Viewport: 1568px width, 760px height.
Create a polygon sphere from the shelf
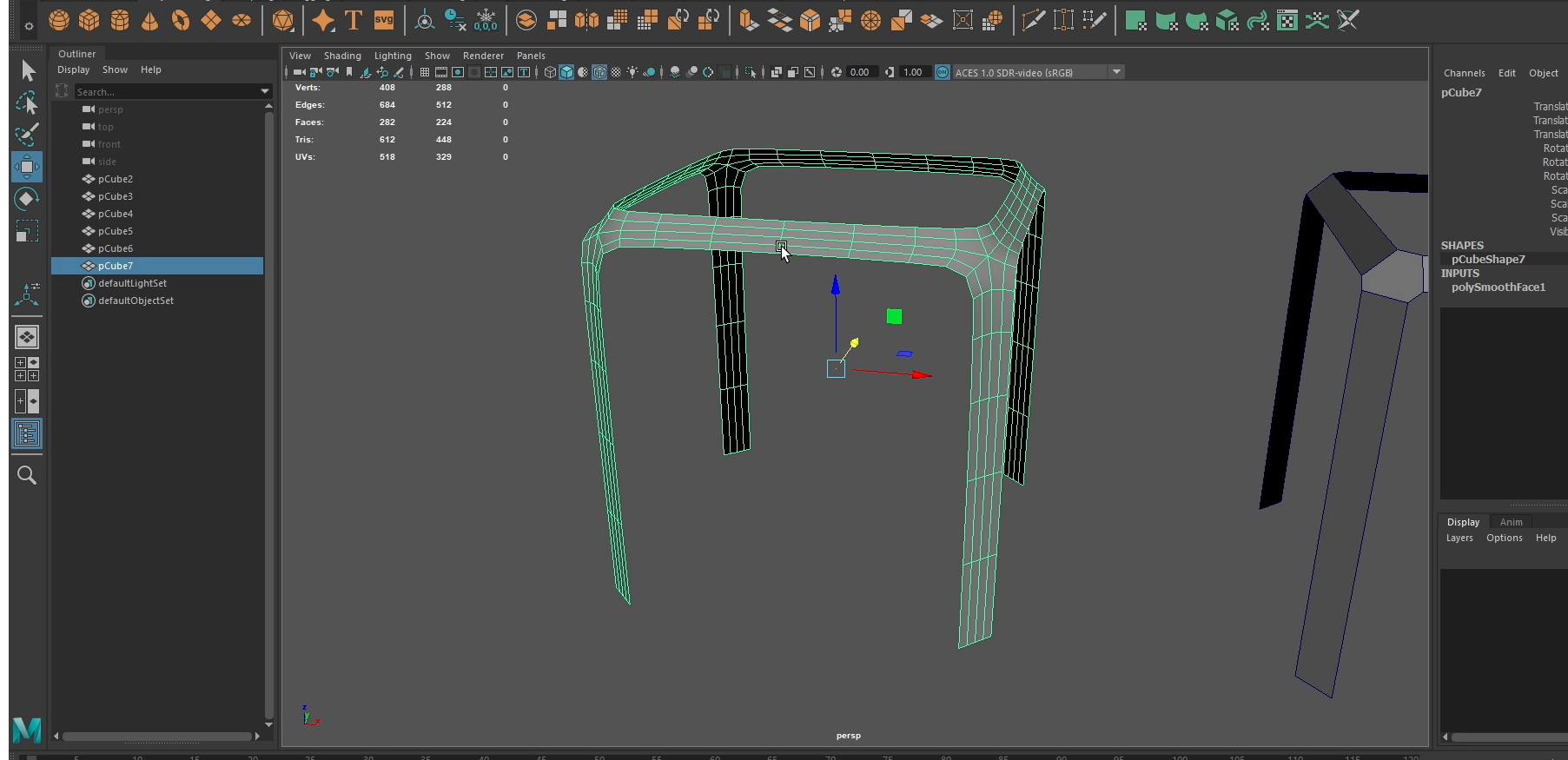(x=59, y=20)
